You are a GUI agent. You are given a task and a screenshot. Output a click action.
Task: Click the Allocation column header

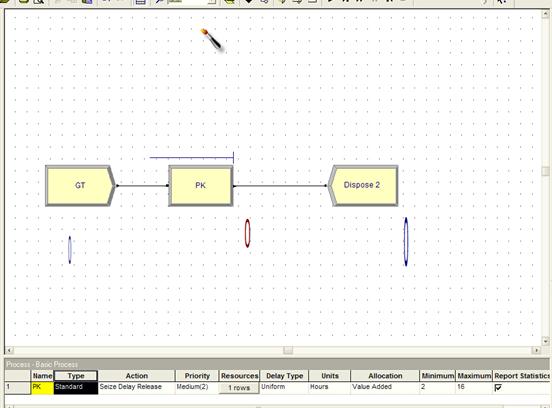pos(385,376)
